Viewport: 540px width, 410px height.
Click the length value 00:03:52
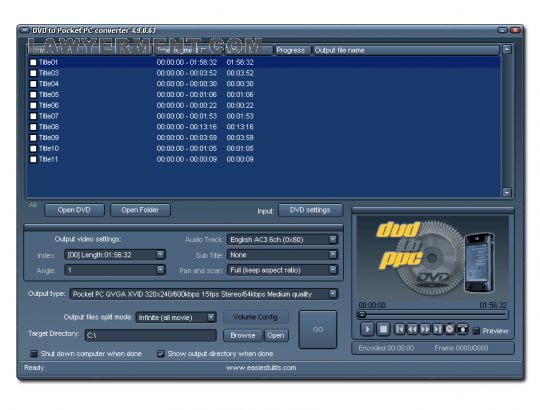coord(240,73)
